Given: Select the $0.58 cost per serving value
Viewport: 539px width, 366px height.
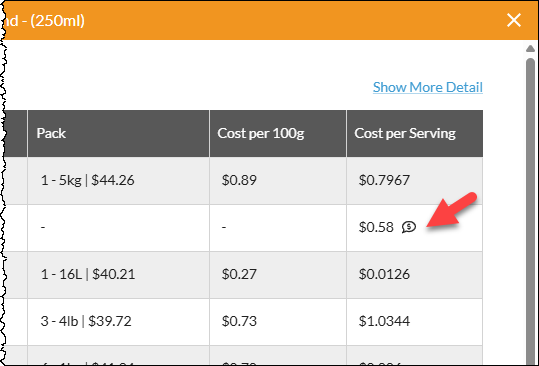Looking at the screenshot, I should tap(376, 227).
